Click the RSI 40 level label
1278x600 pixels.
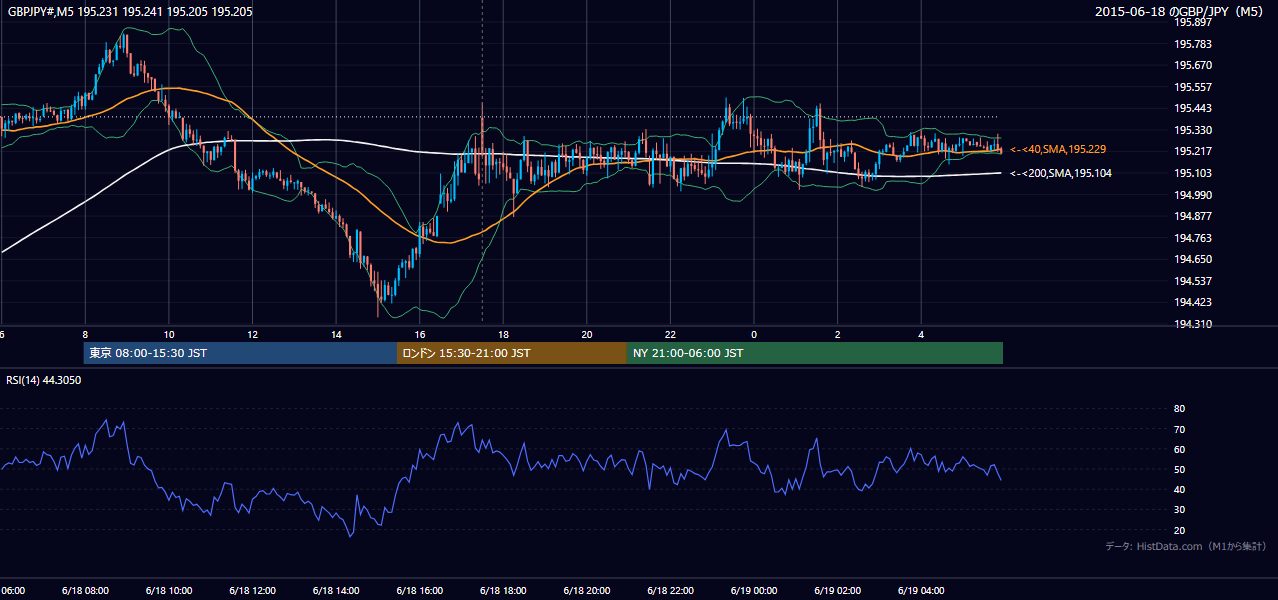pos(1179,489)
